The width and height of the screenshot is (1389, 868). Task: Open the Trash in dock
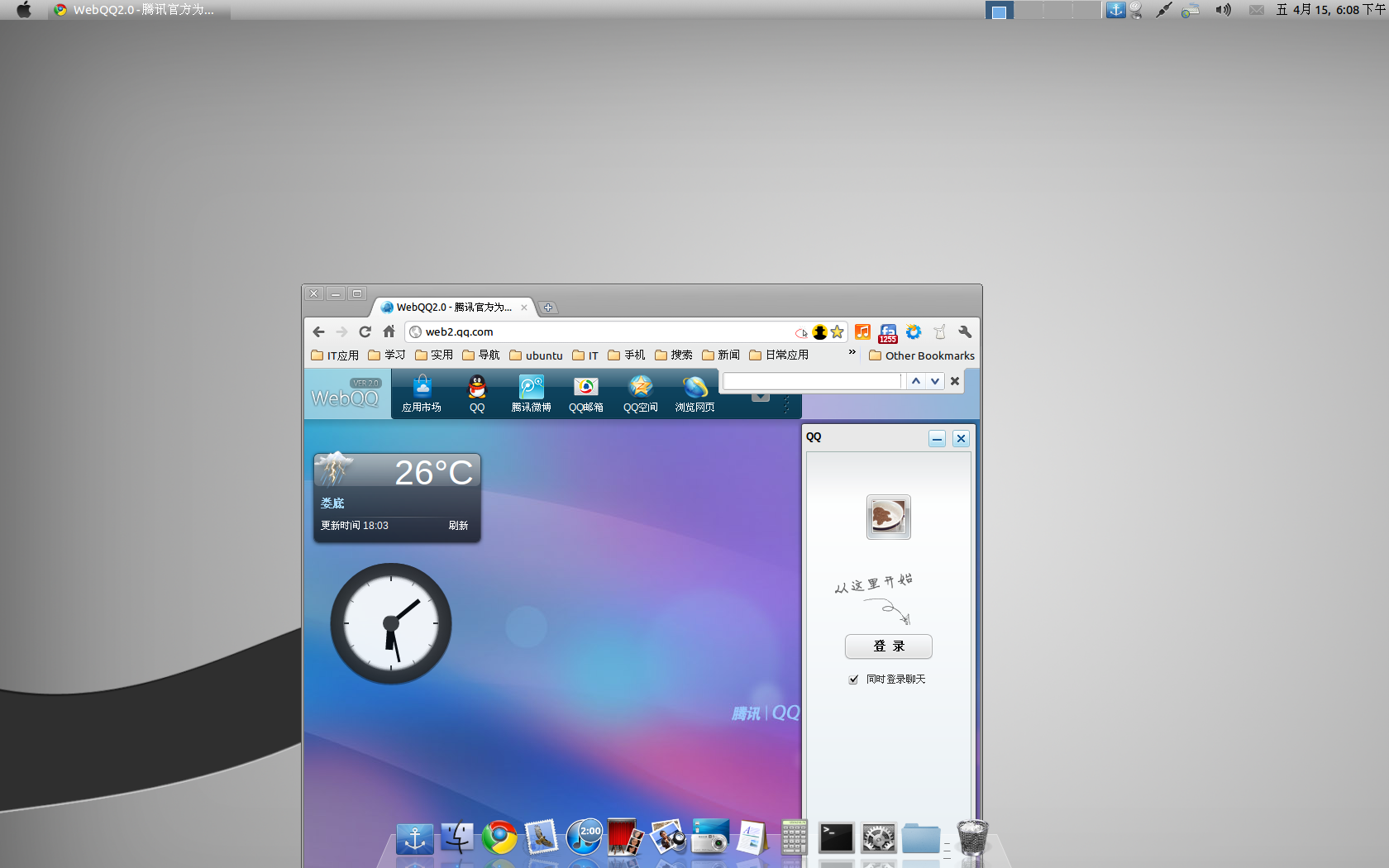972,837
